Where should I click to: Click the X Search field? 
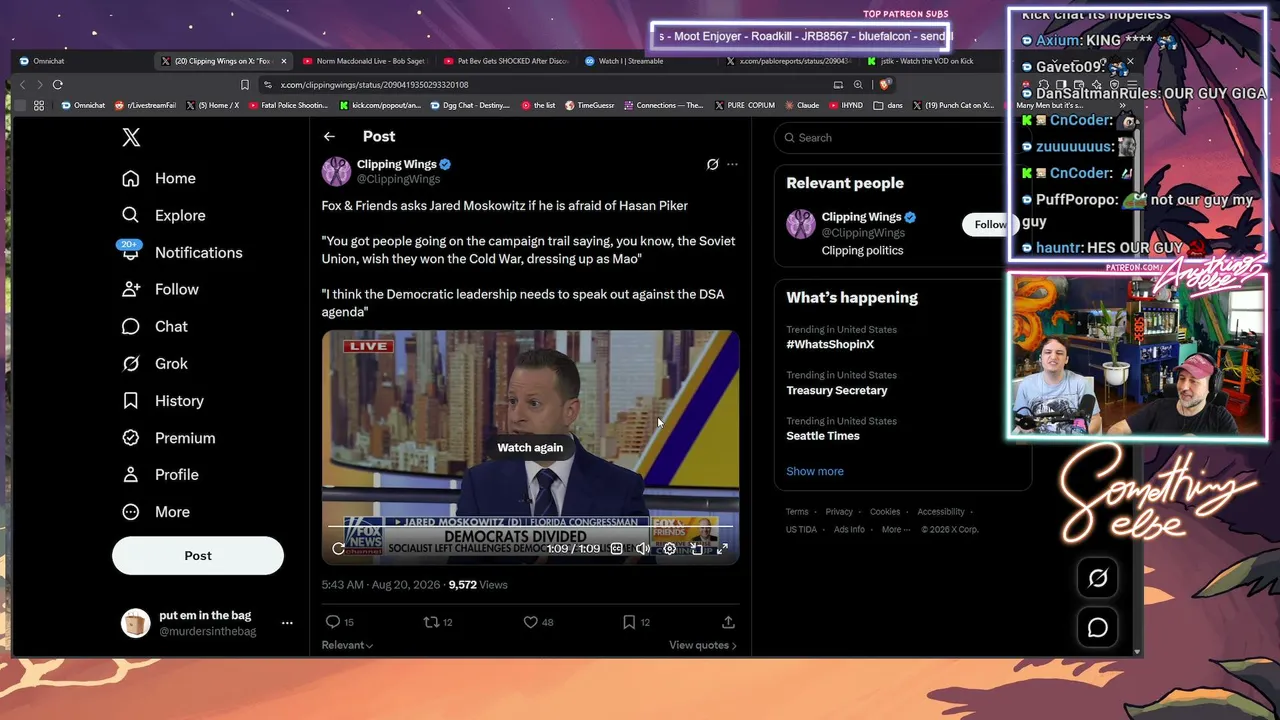click(902, 138)
